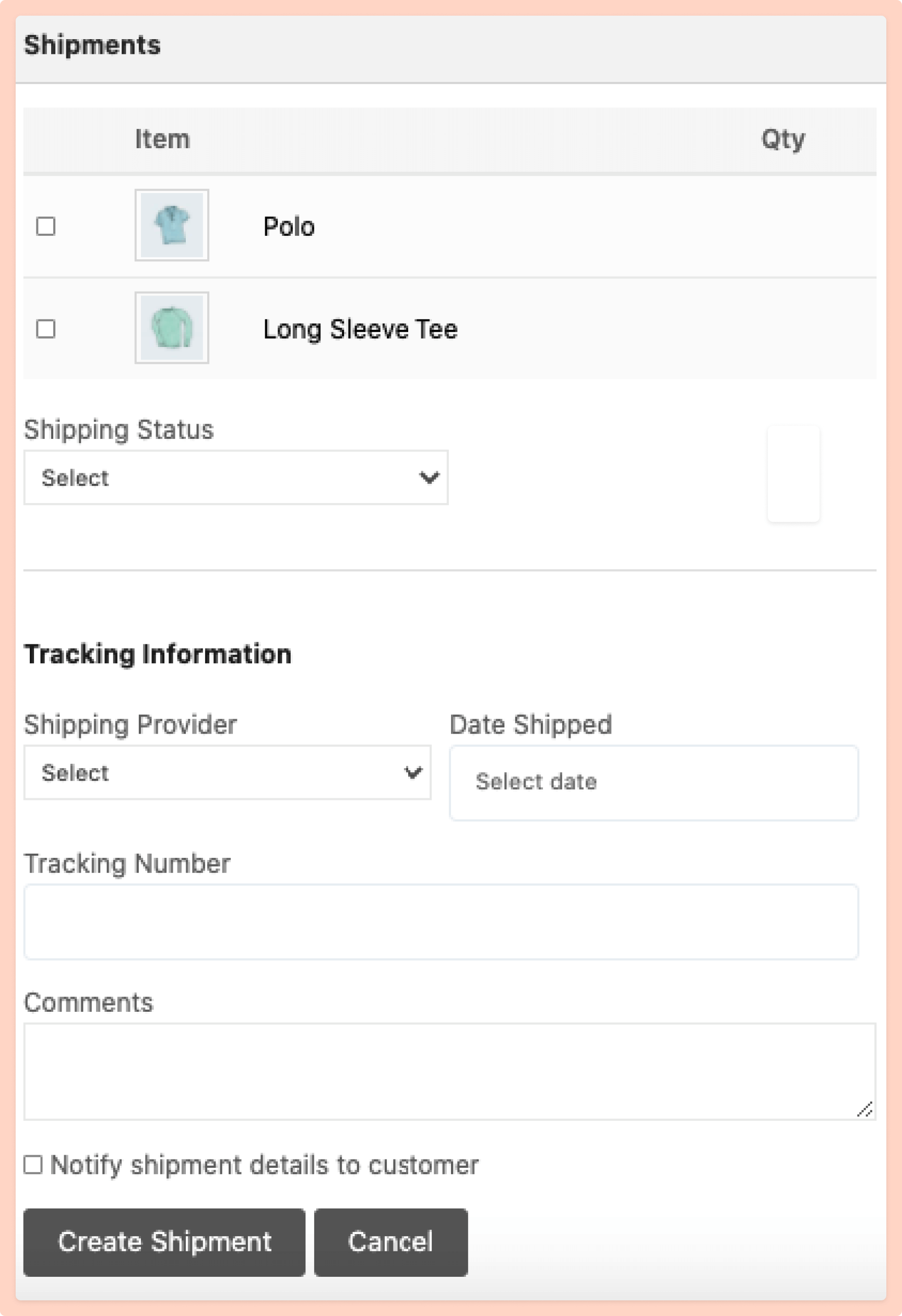Screen dimensions: 902x1316
Task: Click the Qty column header
Action: point(783,139)
